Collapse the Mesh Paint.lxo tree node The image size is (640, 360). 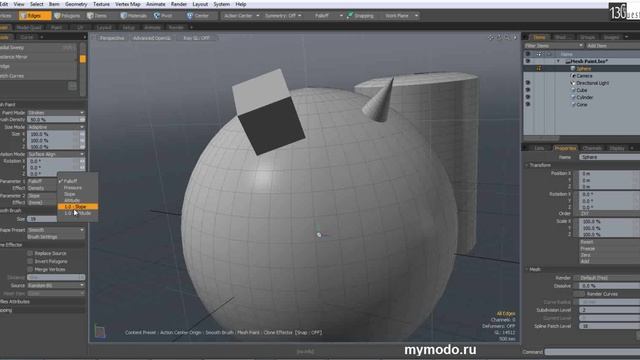(x=558, y=61)
